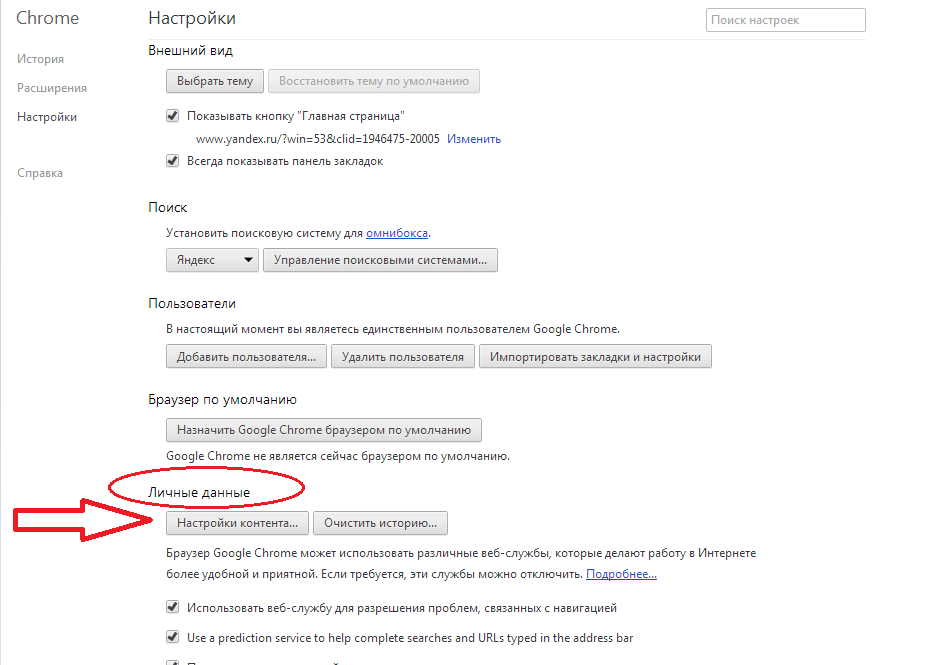Open the омнибокса link
The image size is (937, 665).
point(397,233)
